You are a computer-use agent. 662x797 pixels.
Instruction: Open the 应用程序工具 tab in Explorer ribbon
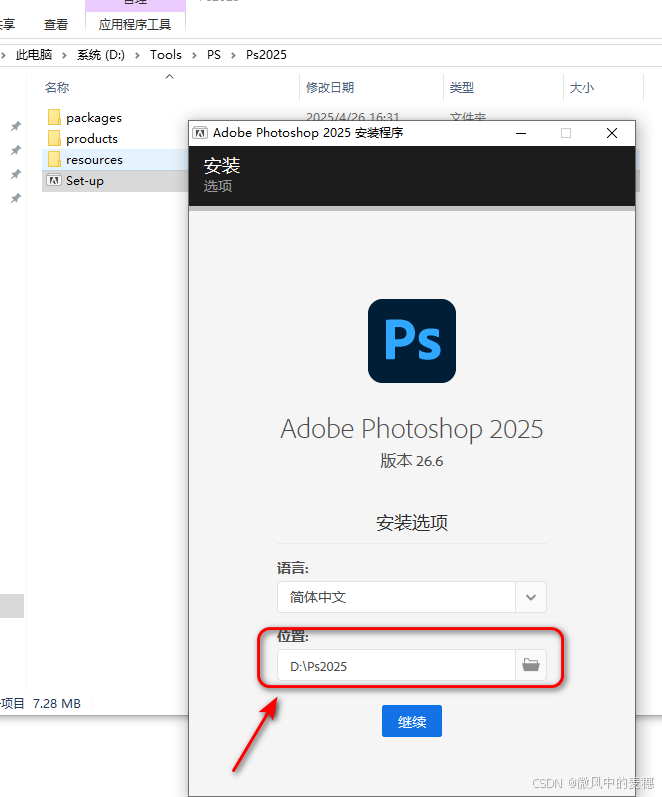[x=135, y=24]
